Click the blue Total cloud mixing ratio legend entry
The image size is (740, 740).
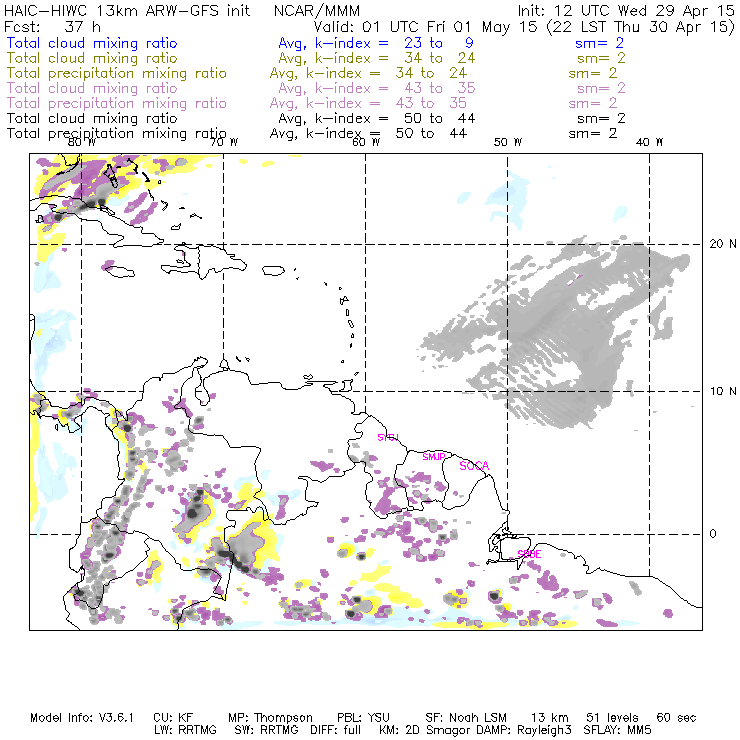[92, 43]
